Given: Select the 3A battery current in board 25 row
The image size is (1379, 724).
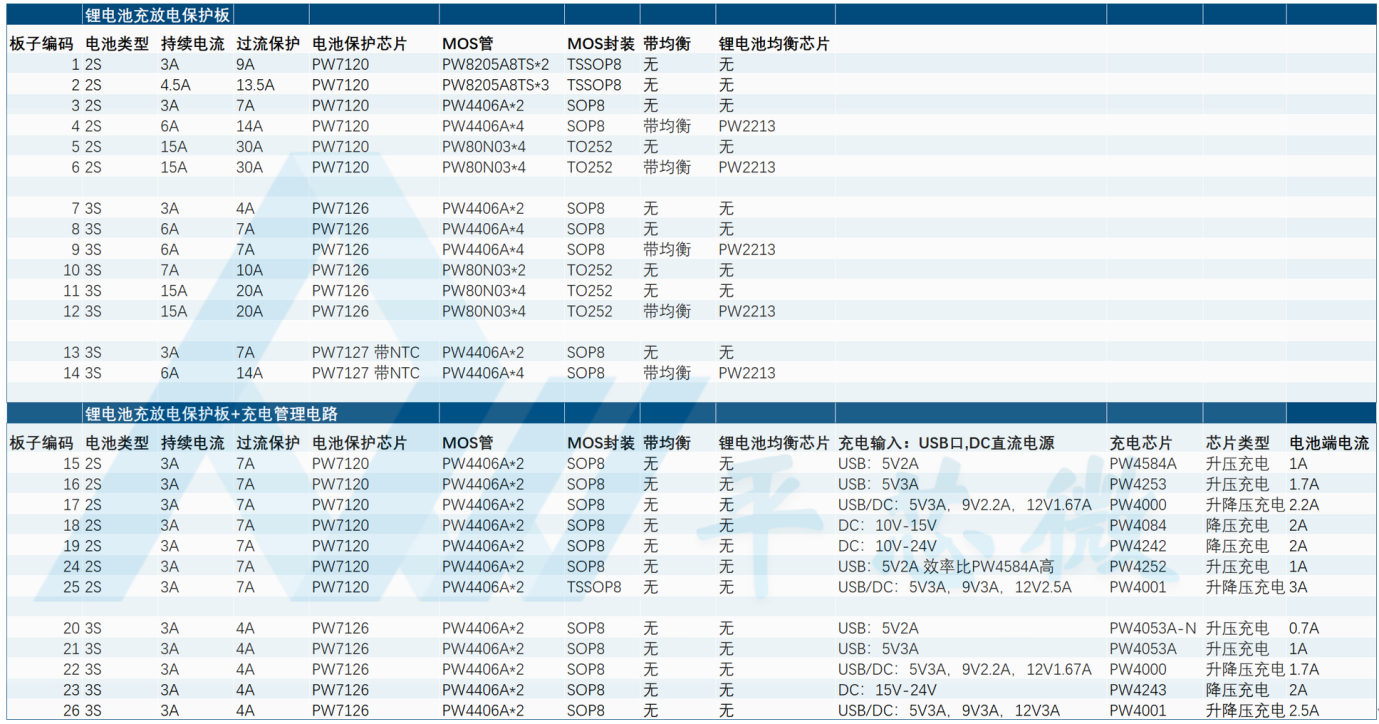Looking at the screenshot, I should click(x=1298, y=587).
